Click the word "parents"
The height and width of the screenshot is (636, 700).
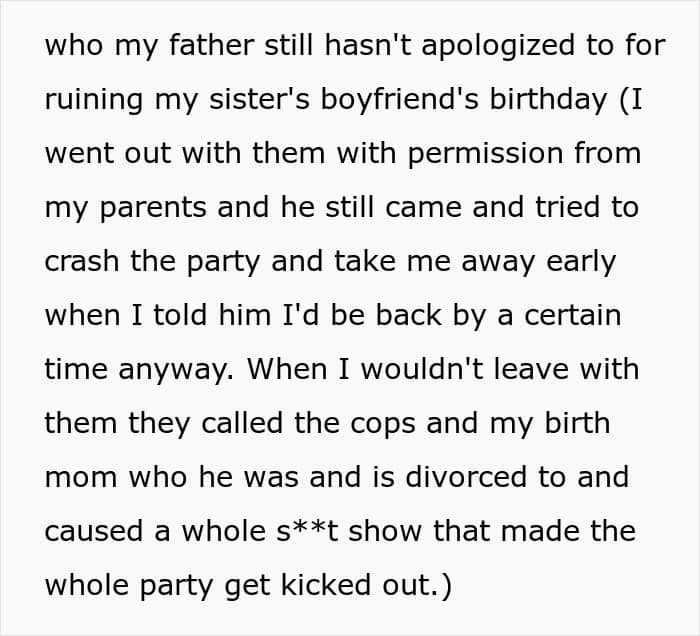click(153, 208)
